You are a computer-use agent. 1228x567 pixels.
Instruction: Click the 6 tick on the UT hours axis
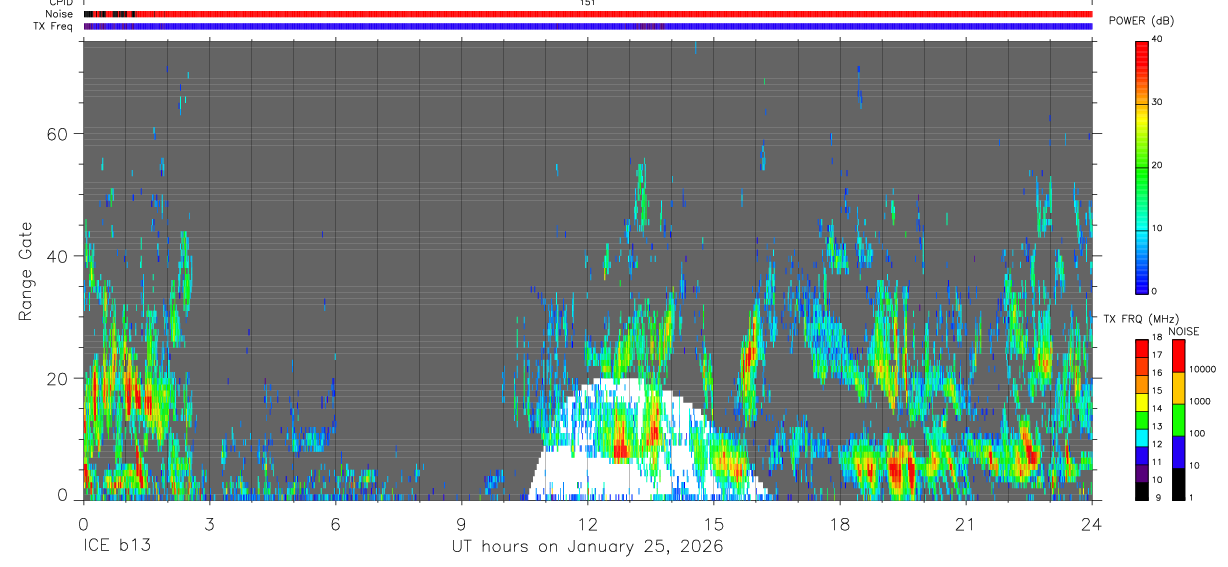336,523
